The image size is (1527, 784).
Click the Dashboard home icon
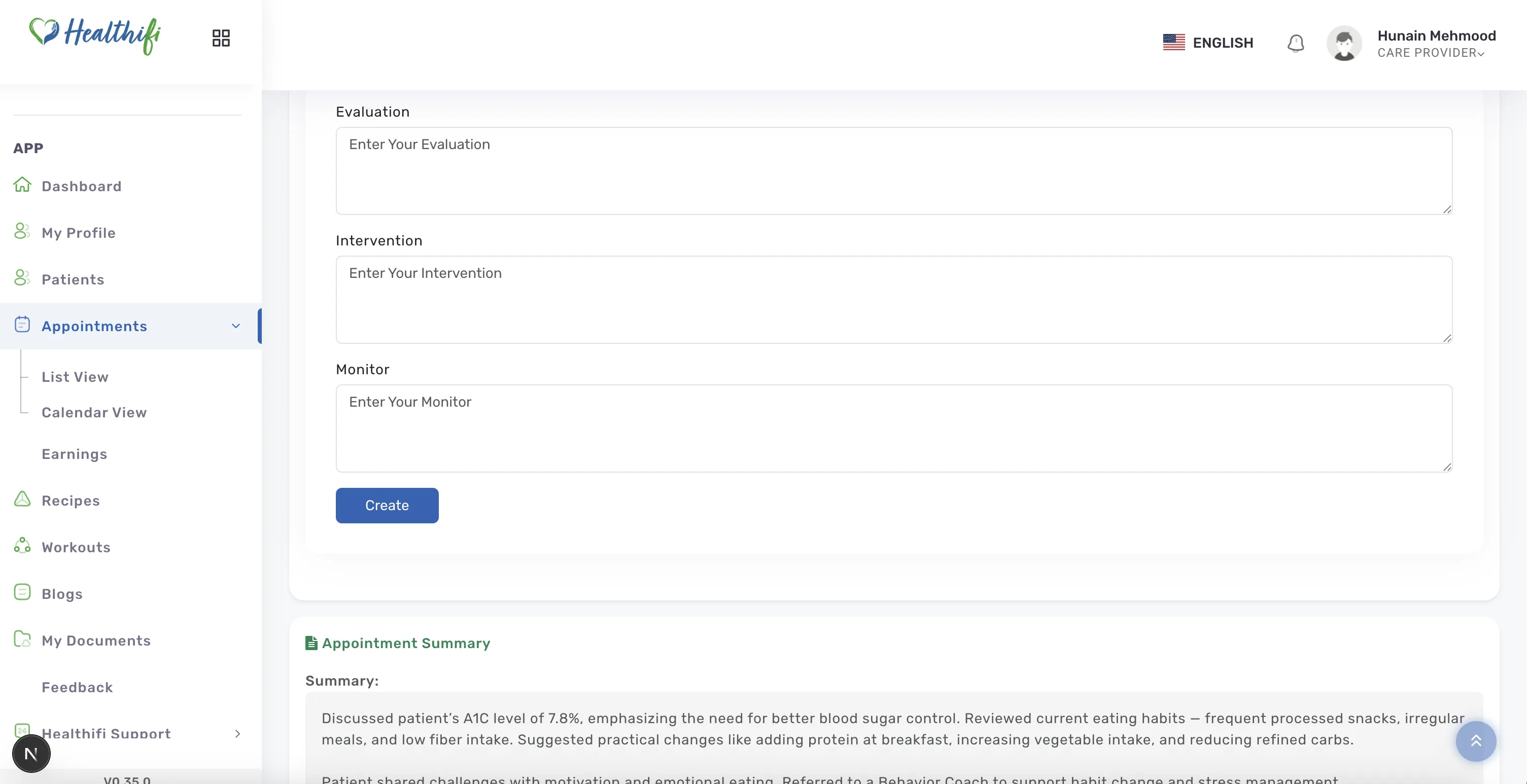(x=22, y=185)
